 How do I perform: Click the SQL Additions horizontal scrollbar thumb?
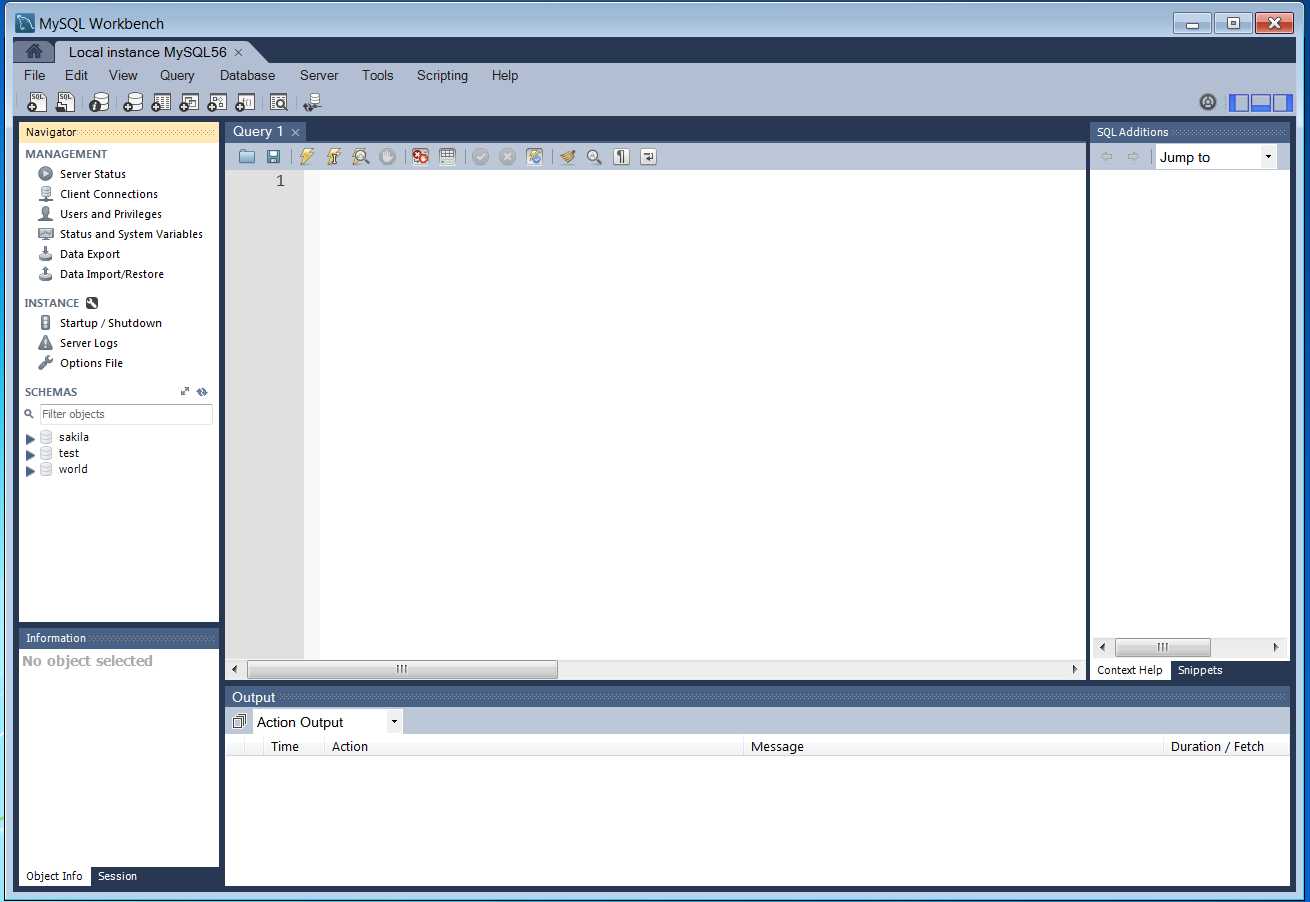click(x=1162, y=647)
